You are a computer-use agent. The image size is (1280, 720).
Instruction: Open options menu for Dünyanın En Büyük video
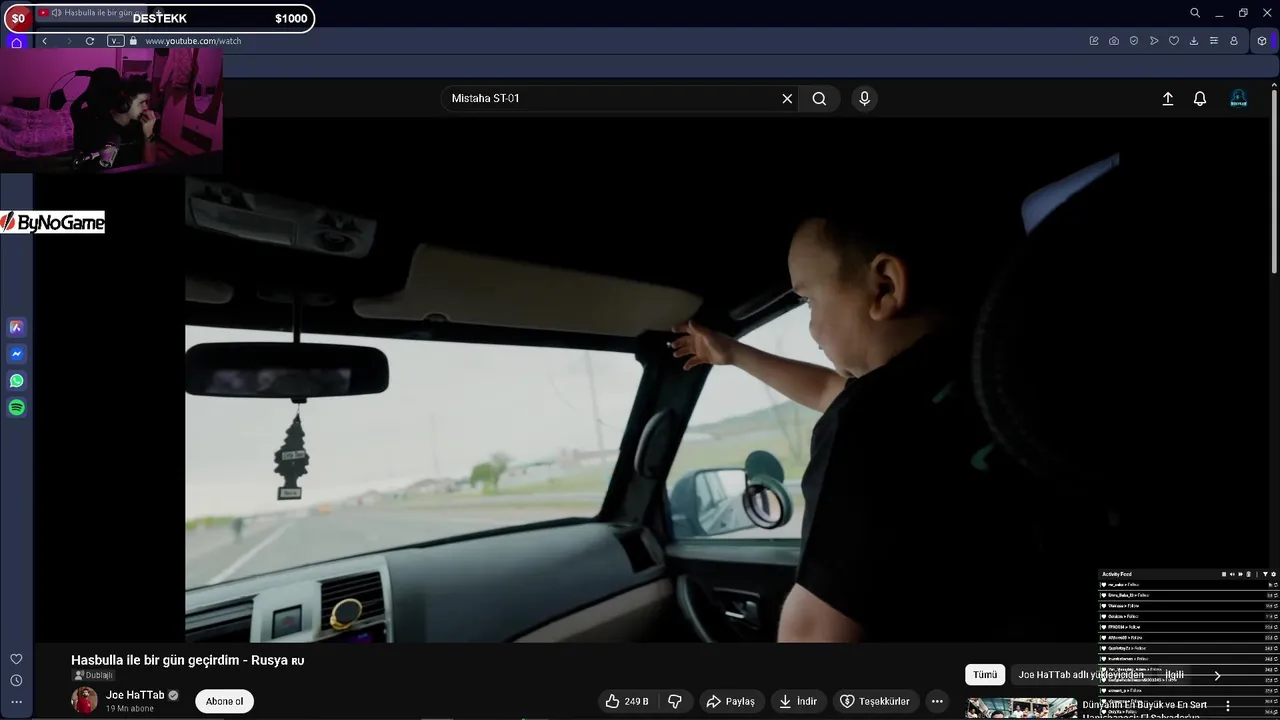pos(1228,706)
